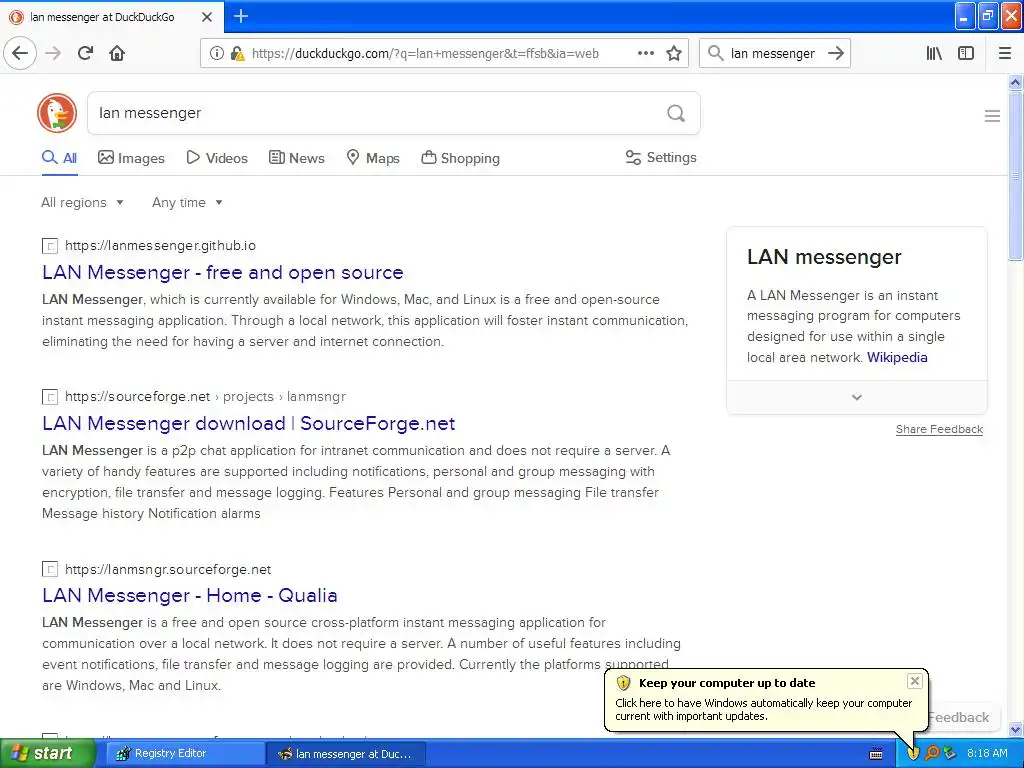Click the page scrollbar down arrow

tap(1015, 729)
